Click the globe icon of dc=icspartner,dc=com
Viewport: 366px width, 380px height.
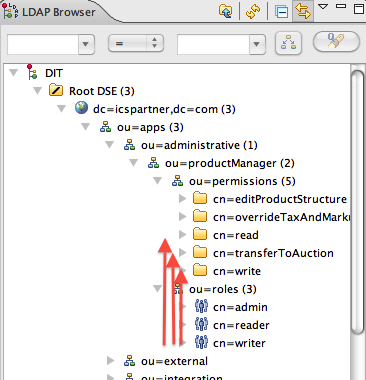(x=81, y=108)
